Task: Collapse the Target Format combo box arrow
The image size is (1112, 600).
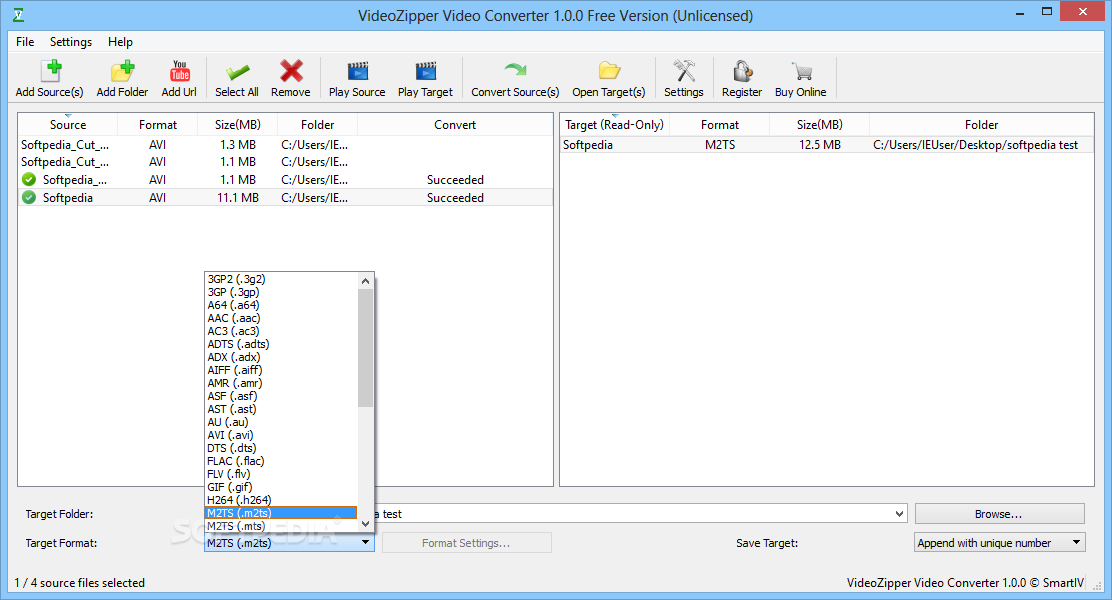Action: 365,543
